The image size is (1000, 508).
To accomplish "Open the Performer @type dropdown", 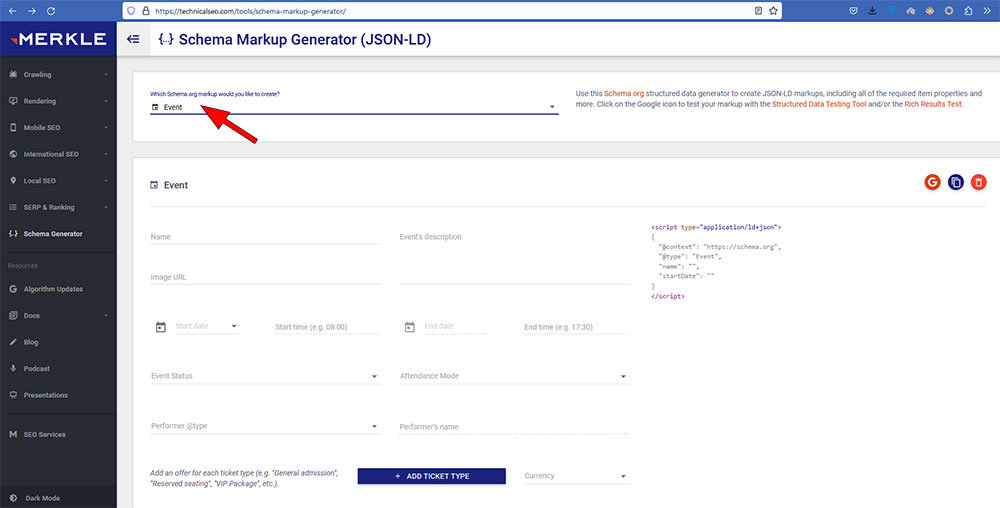I will [265, 426].
